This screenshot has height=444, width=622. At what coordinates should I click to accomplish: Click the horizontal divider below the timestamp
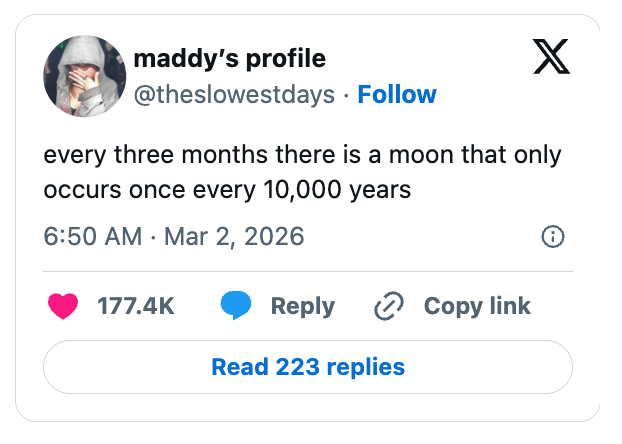[x=307, y=271]
